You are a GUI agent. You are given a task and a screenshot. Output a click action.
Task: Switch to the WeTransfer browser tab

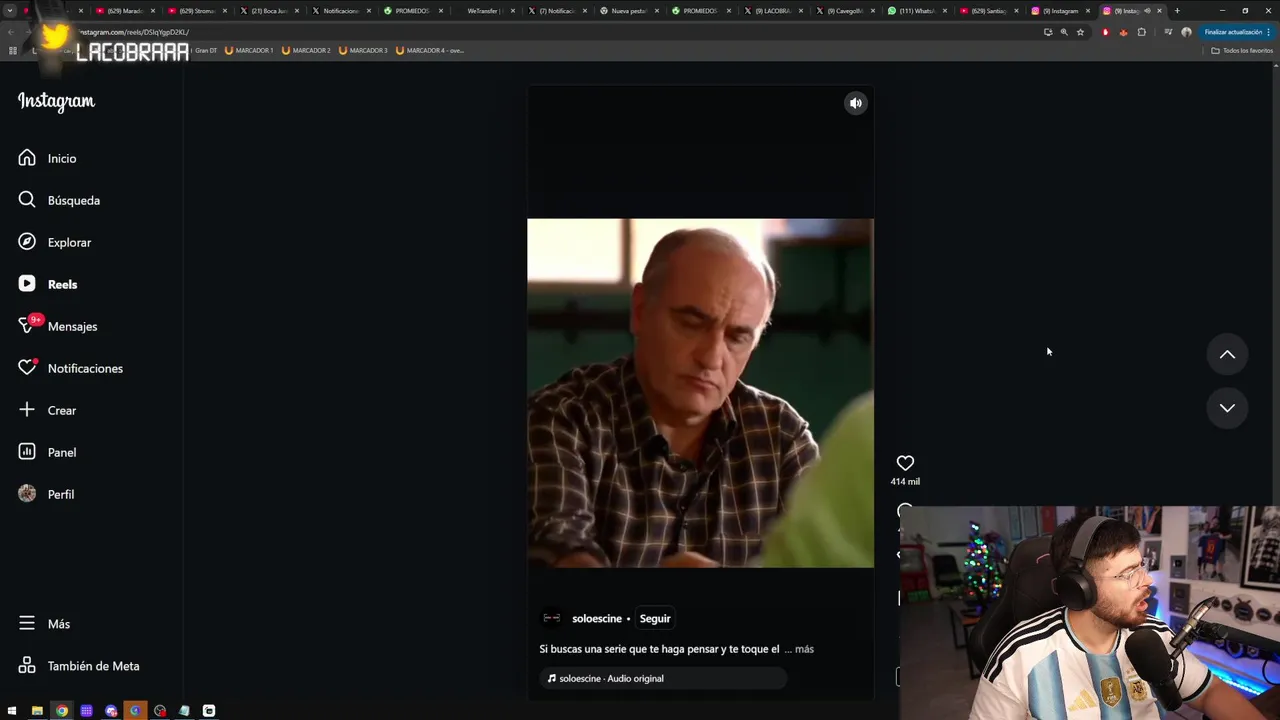484,11
